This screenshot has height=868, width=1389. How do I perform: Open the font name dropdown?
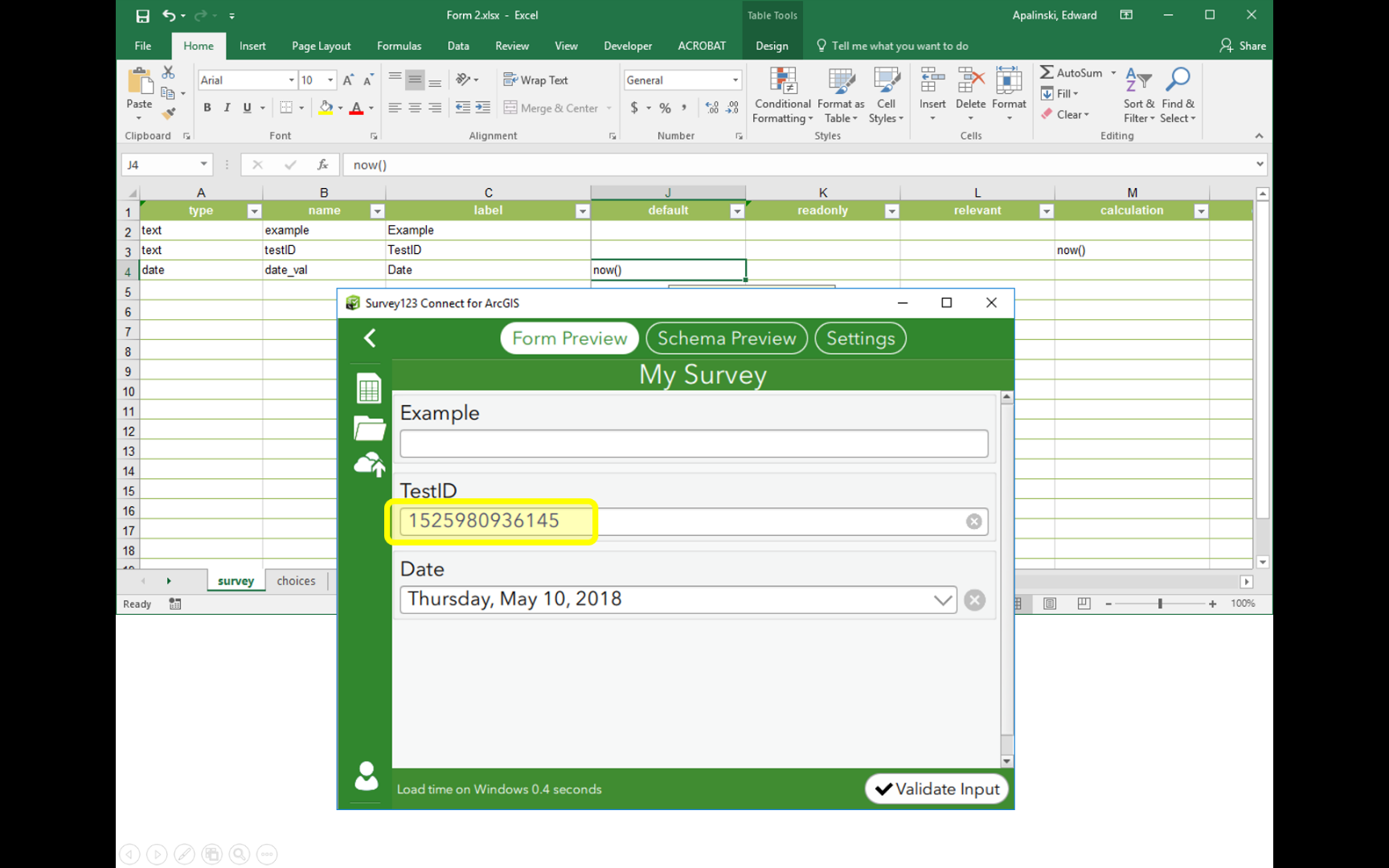[x=291, y=80]
